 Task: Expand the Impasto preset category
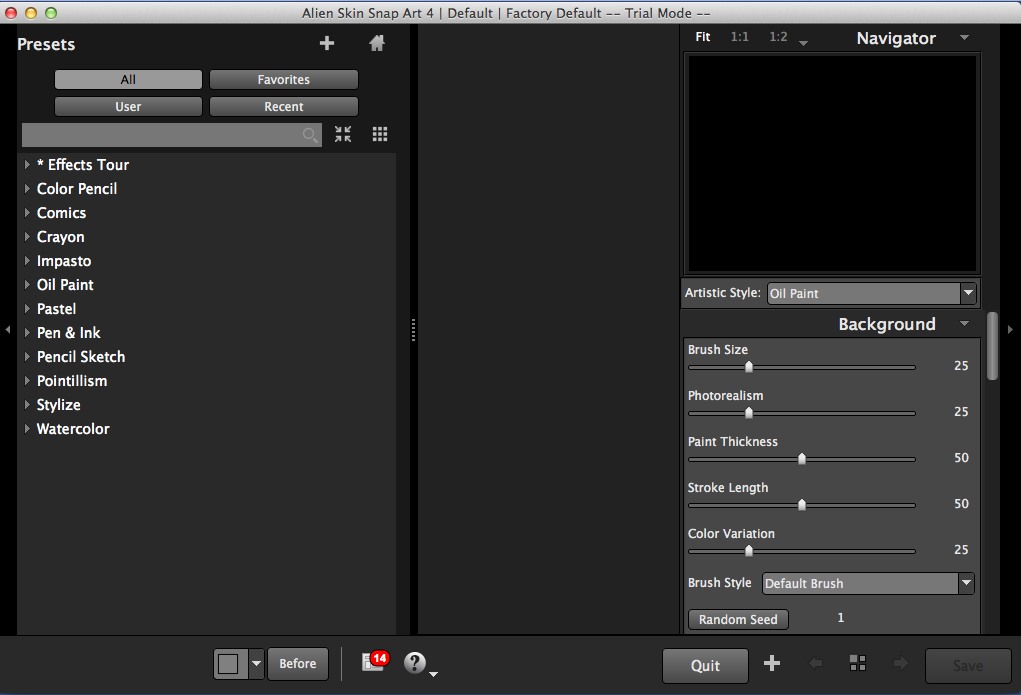(x=27, y=261)
